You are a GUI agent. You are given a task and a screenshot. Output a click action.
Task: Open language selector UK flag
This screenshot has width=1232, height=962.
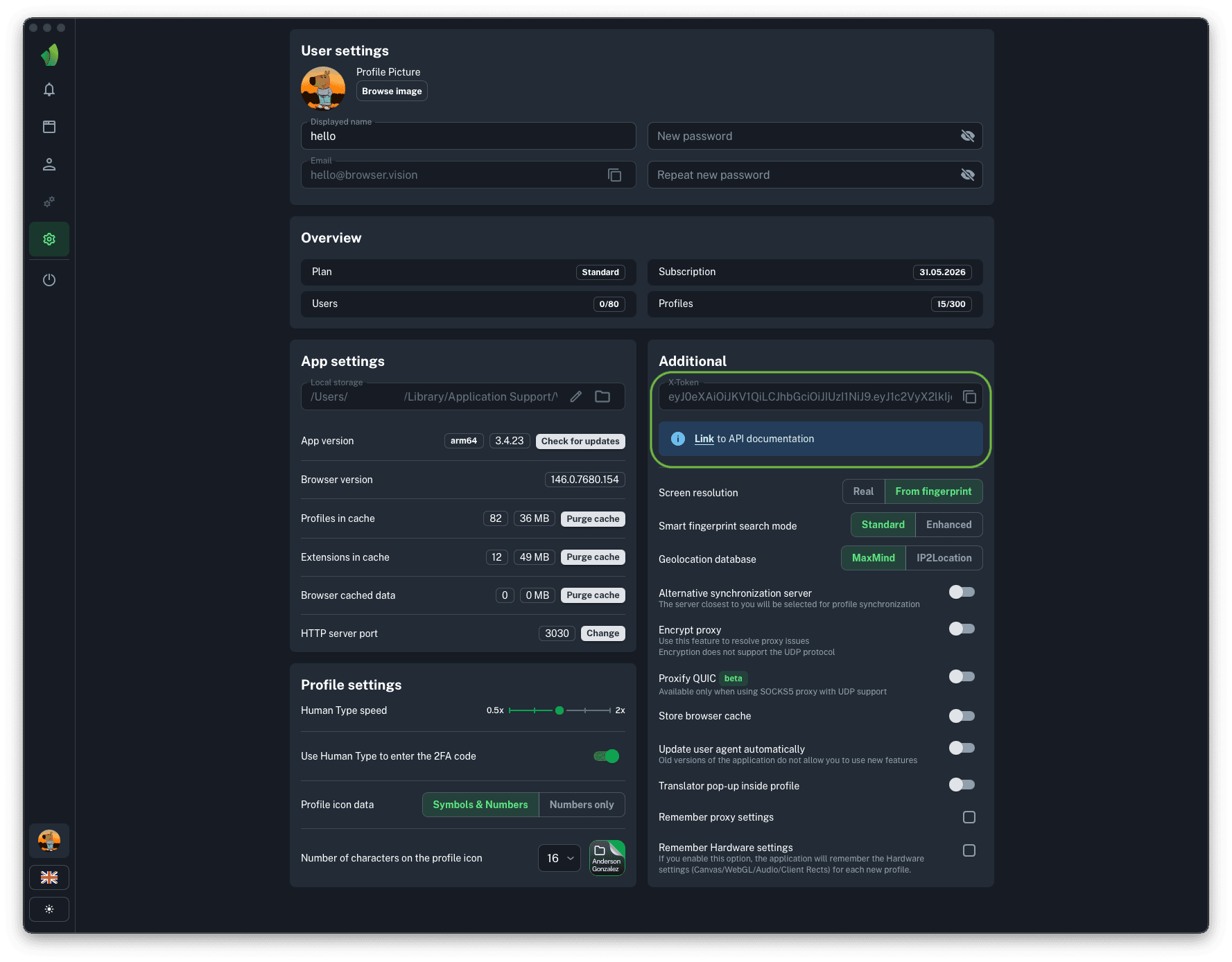pyautogui.click(x=49, y=877)
